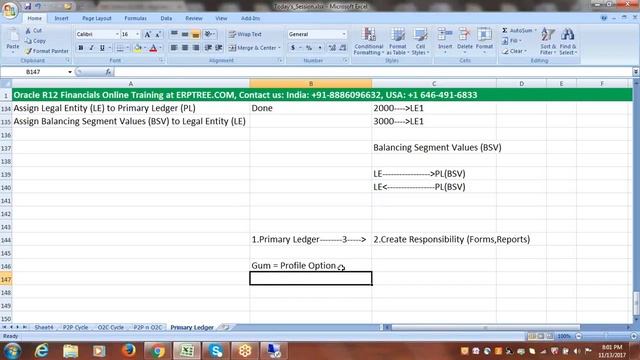Toggle Bold formatting
This screenshot has width=640, height=360.
coord(81,48)
